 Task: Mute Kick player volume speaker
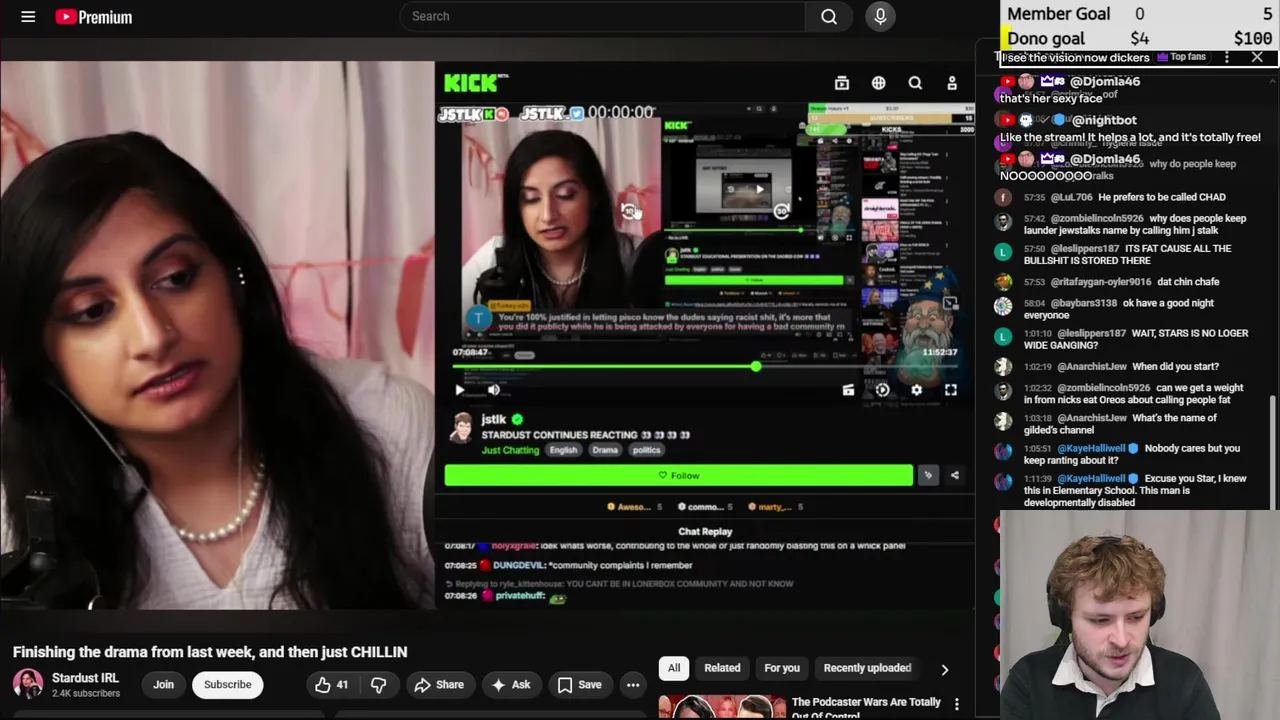(x=493, y=390)
